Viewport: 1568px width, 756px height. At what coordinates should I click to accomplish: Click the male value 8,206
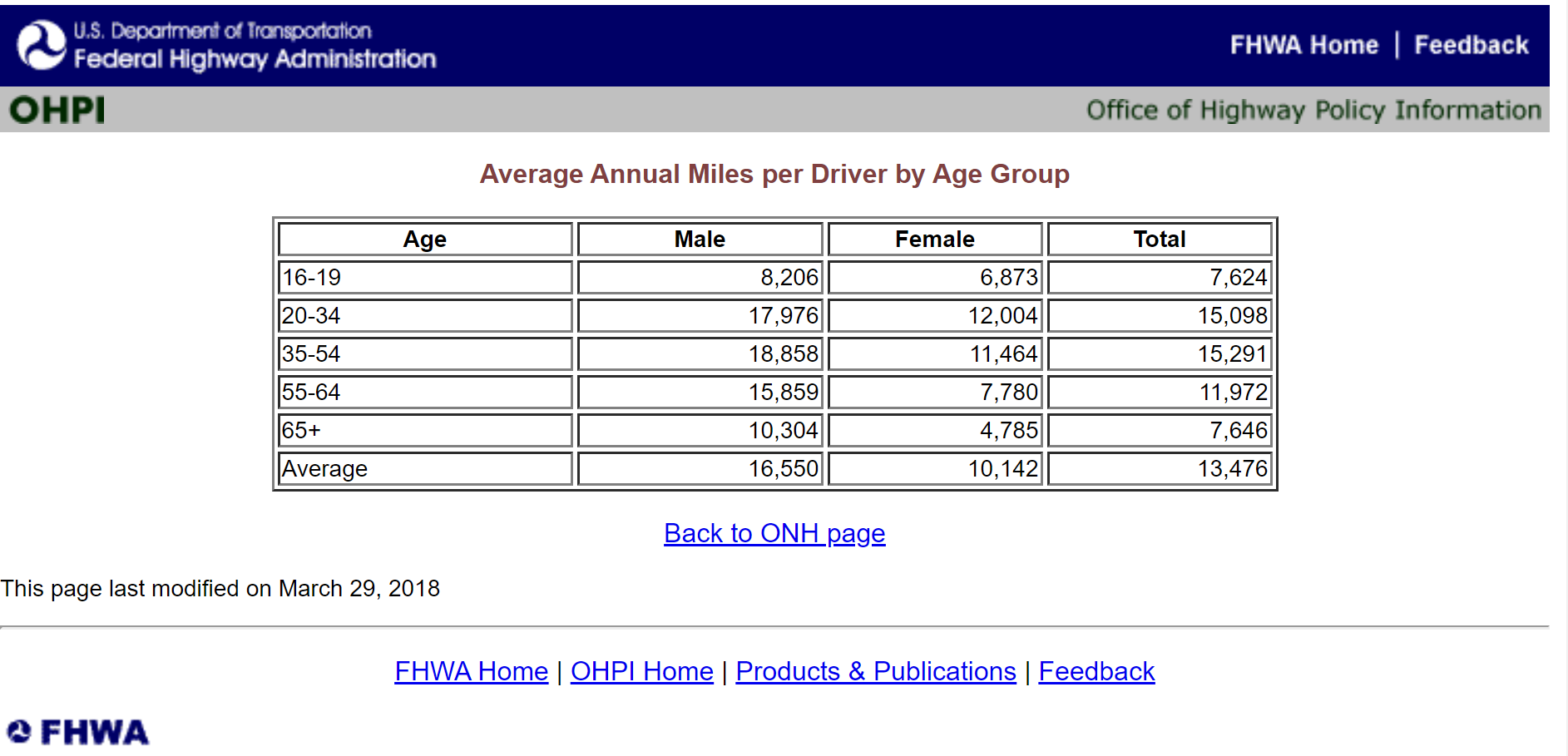point(789,277)
